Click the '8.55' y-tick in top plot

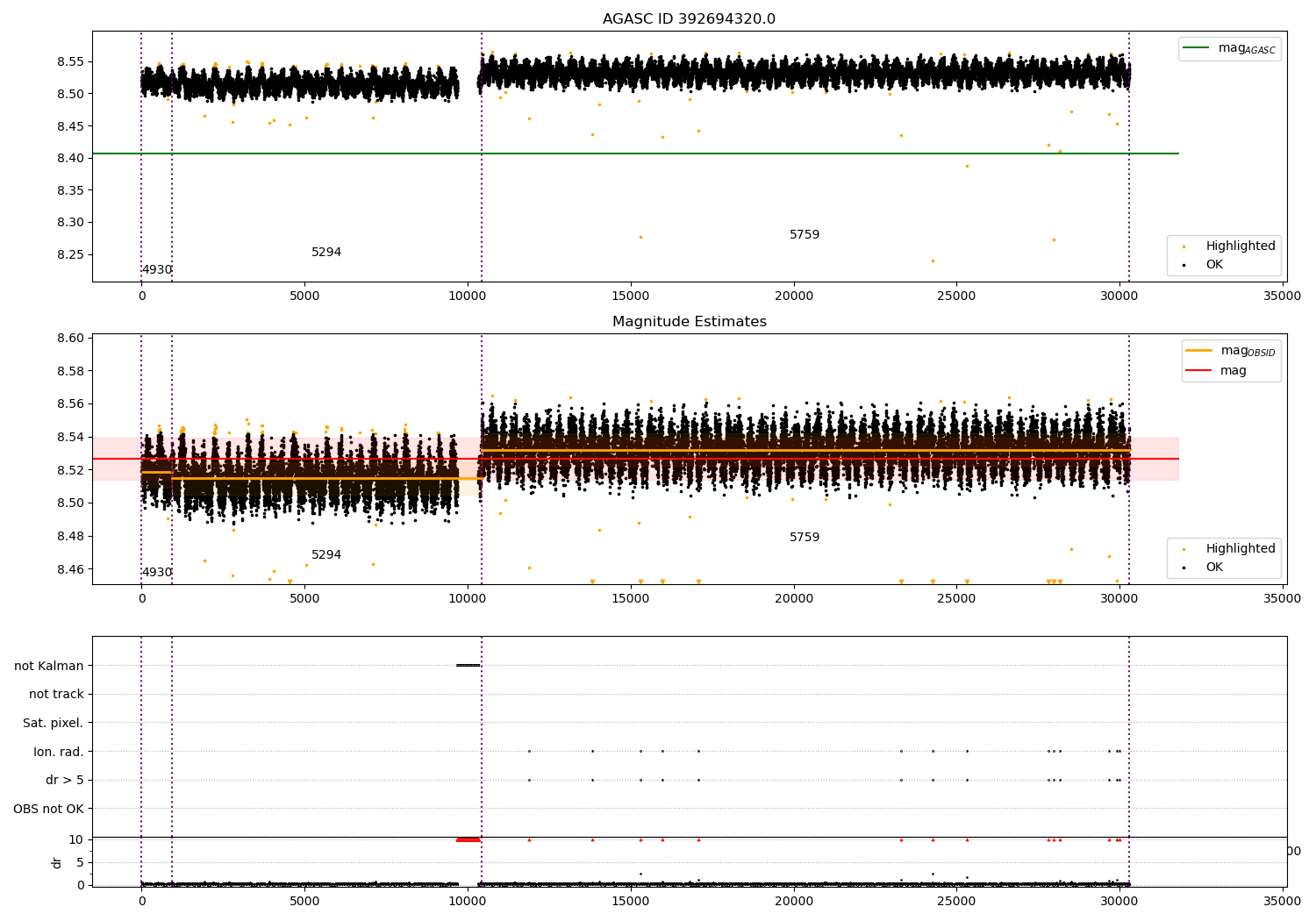pos(70,61)
